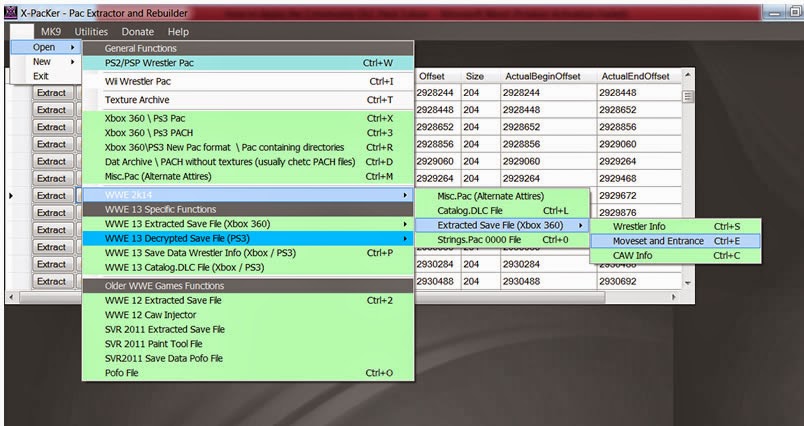Click Extract button in row with offset 2928448

pyautogui.click(x=52, y=110)
